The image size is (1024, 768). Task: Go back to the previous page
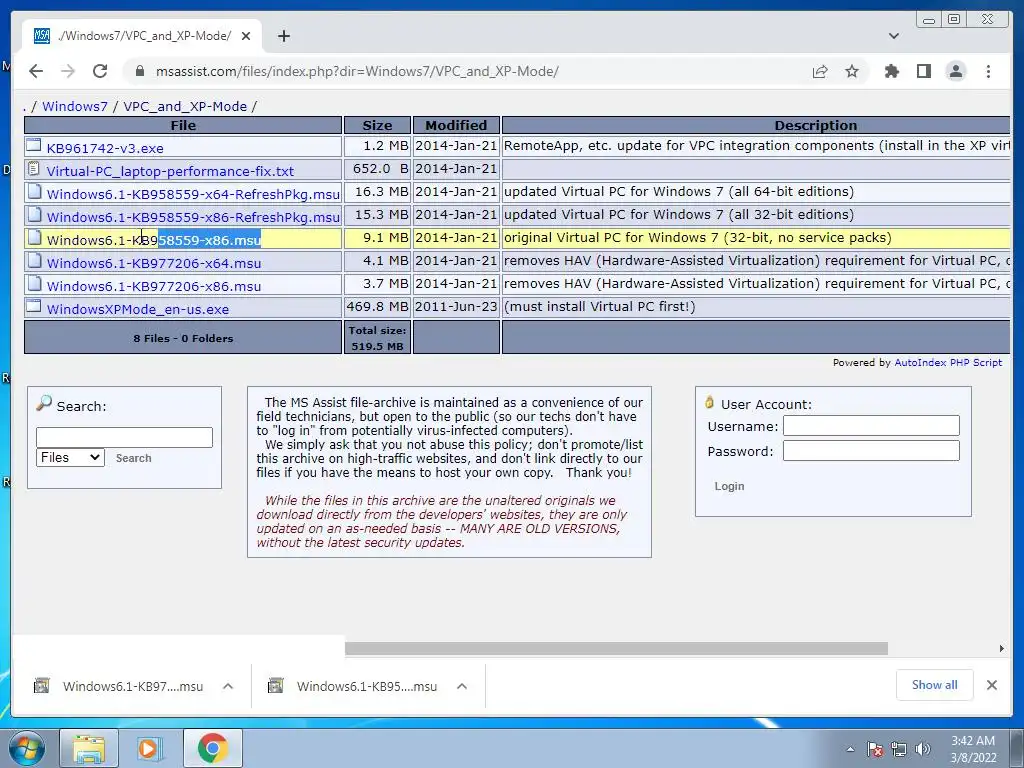click(x=36, y=71)
